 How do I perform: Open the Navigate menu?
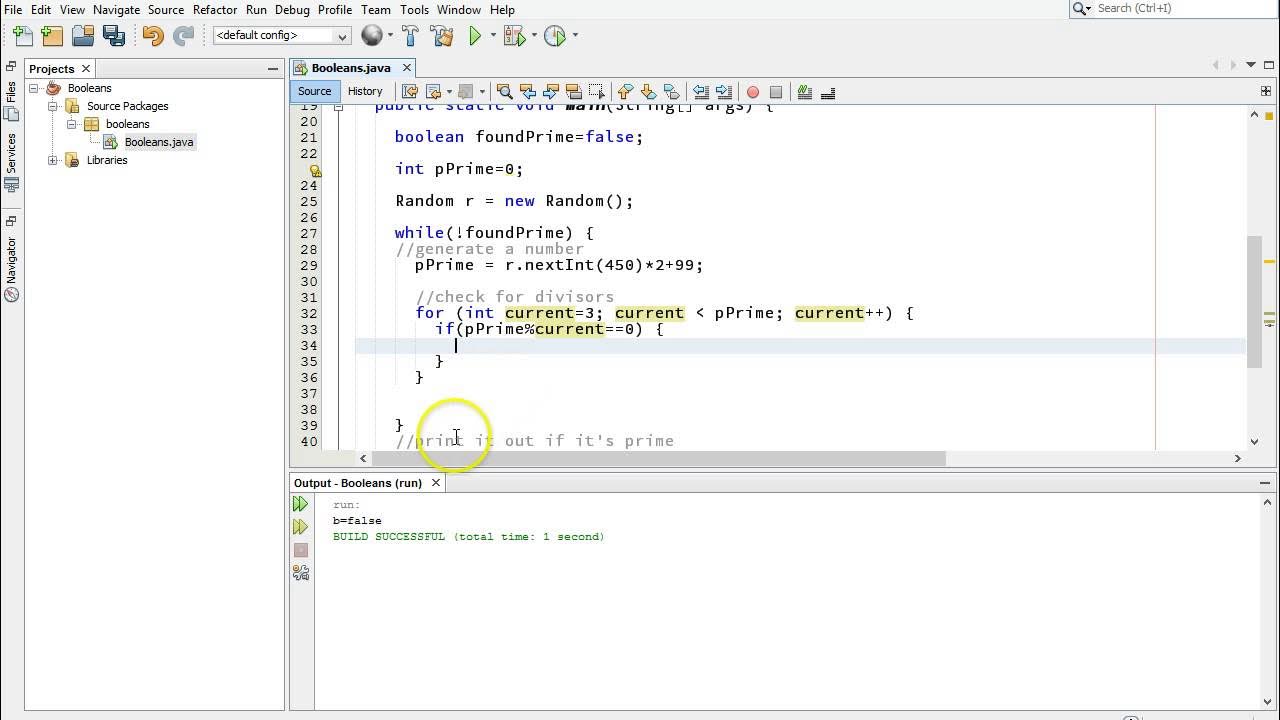116,10
